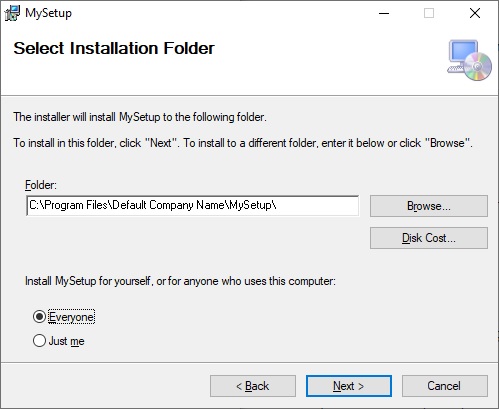The width and height of the screenshot is (499, 409).
Task: Open the Disk Cost dialog
Action: click(429, 238)
